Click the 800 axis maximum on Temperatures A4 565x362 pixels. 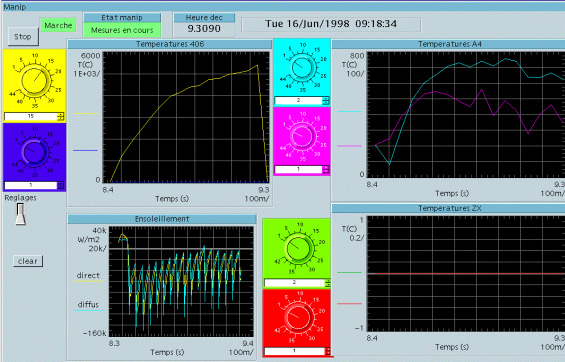tap(357, 56)
